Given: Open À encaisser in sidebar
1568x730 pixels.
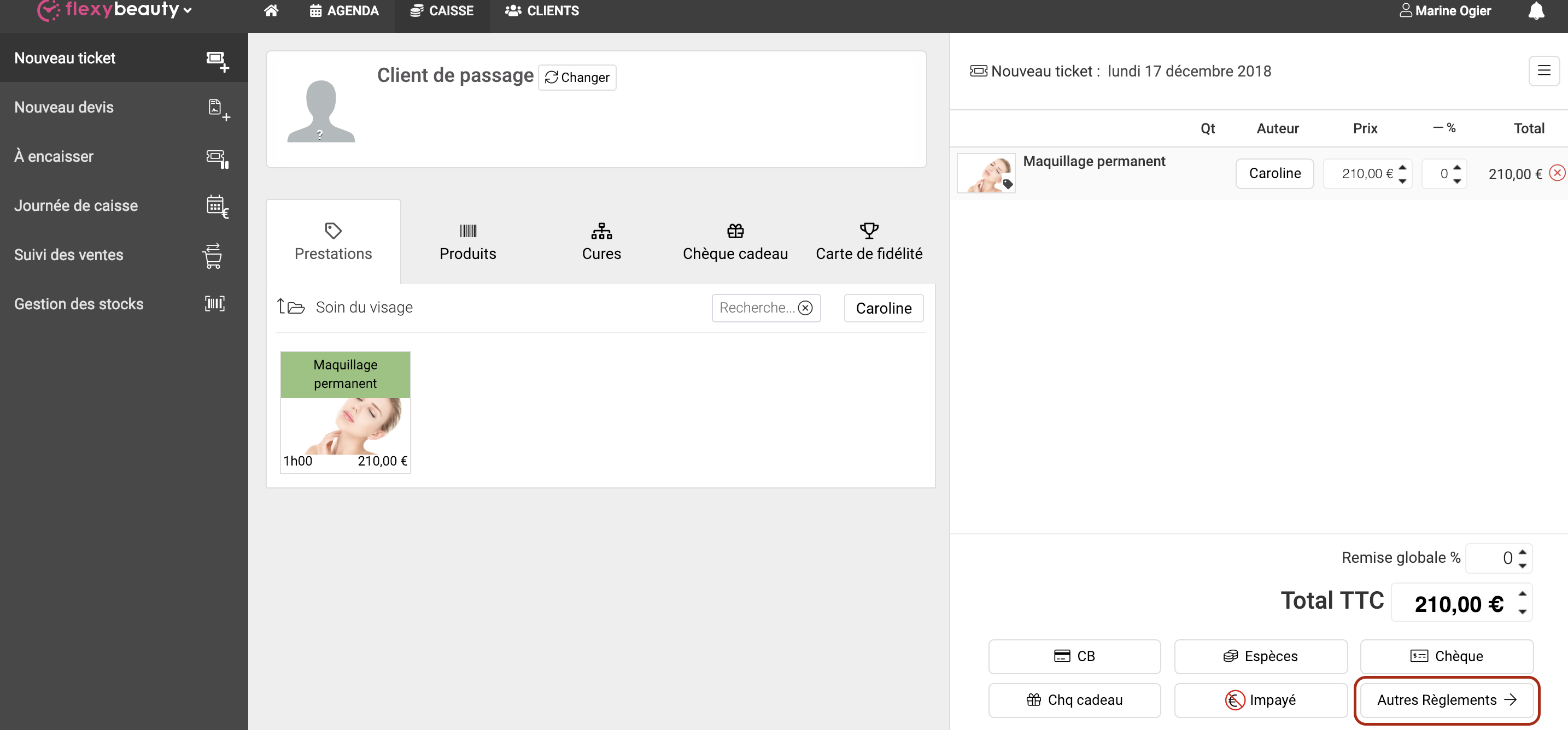Looking at the screenshot, I should pos(124,156).
